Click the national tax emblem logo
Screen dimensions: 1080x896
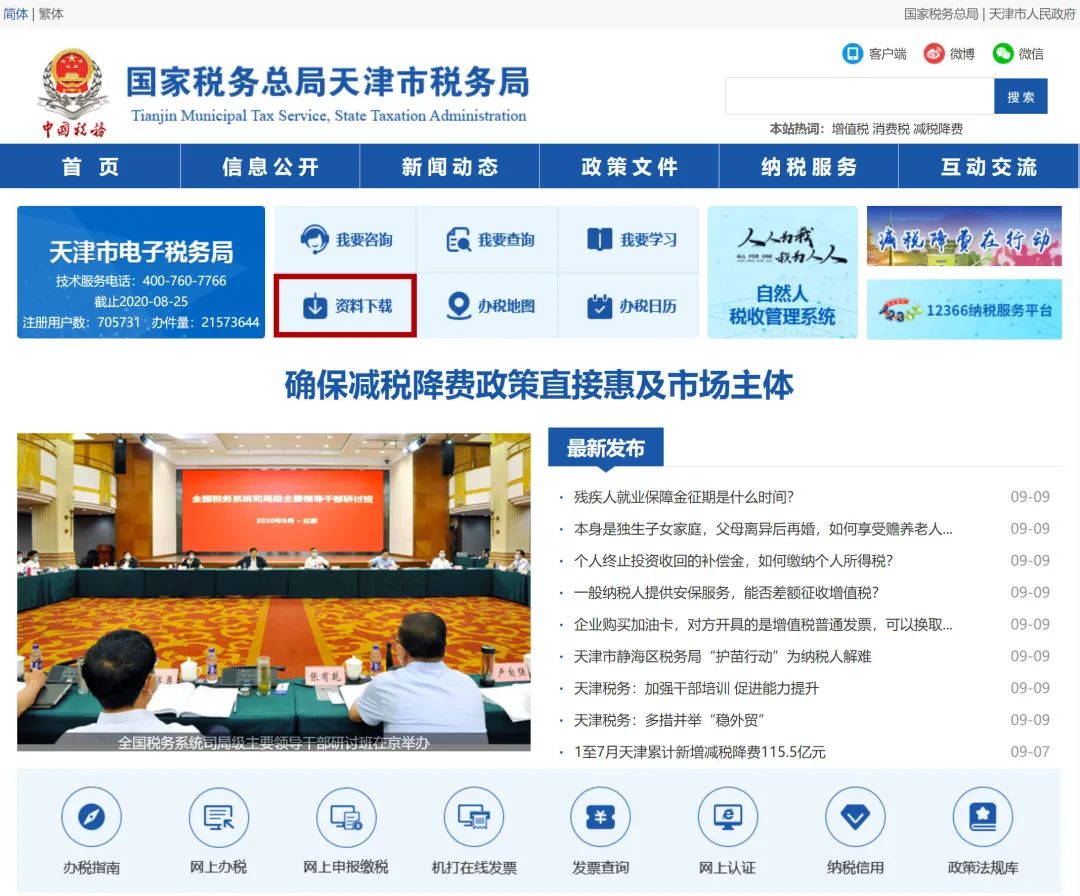[x=74, y=92]
